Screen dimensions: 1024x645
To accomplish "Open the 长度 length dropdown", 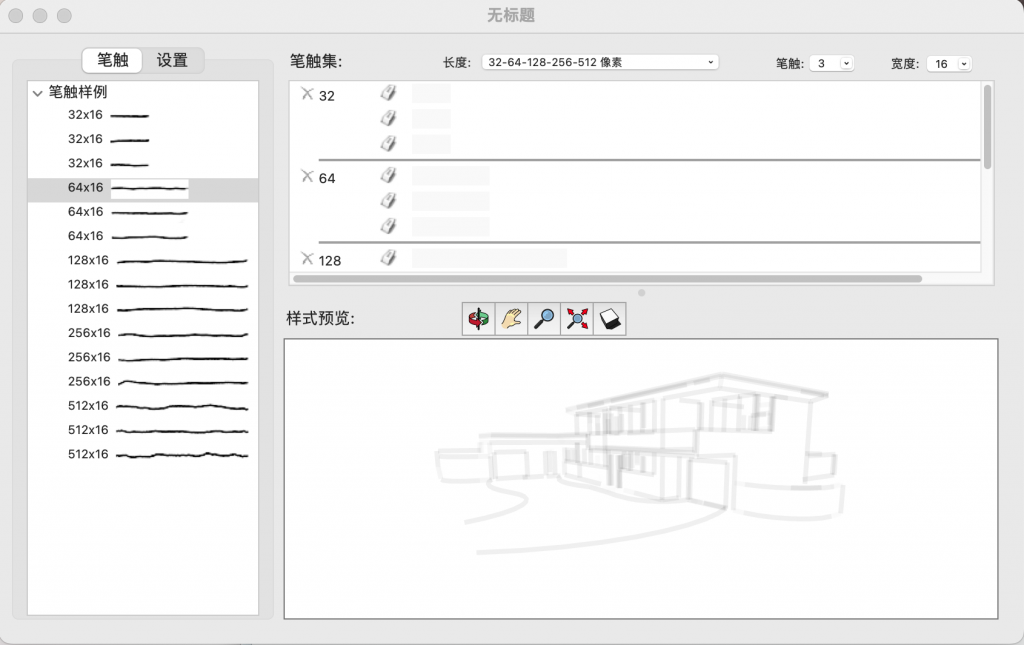I will click(600, 61).
